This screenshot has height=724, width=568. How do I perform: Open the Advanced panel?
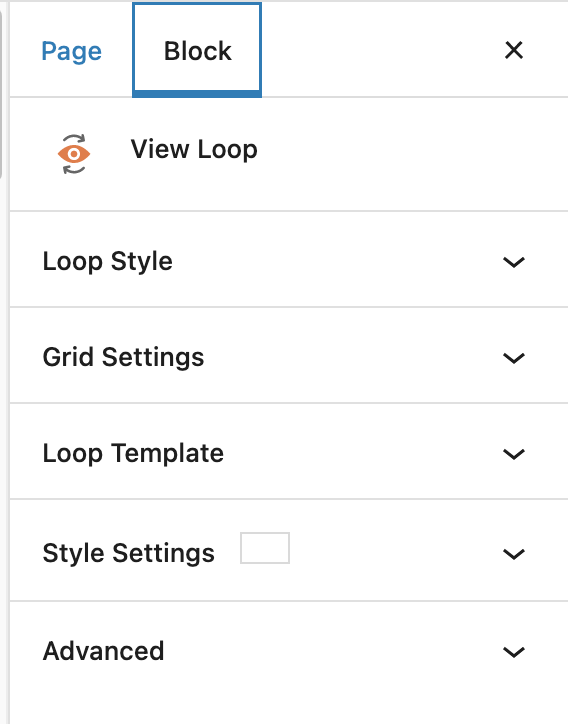(x=289, y=651)
